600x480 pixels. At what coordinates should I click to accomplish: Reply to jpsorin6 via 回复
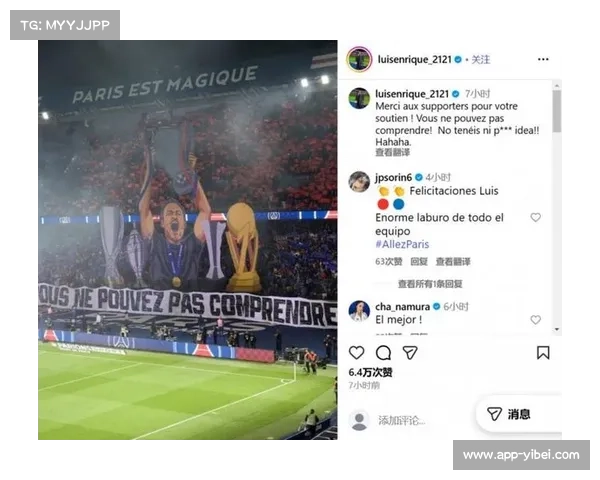419,261
